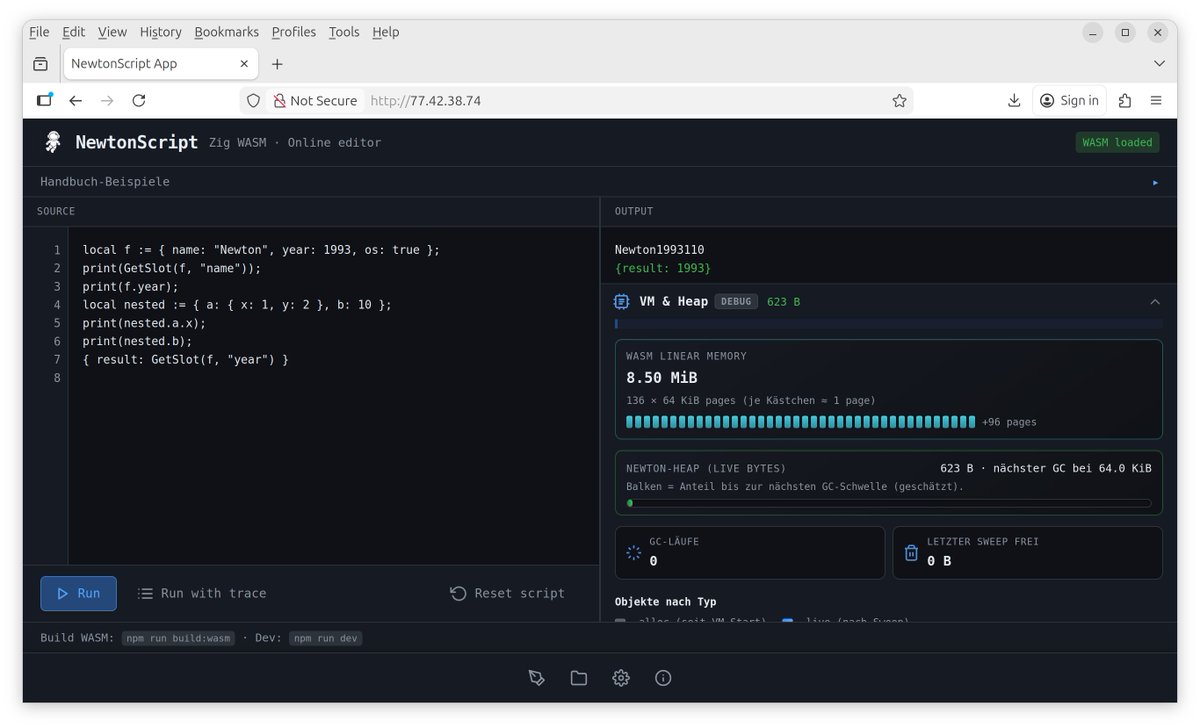Open tracking protection shield icon
The width and height of the screenshot is (1200, 728).
[253, 100]
